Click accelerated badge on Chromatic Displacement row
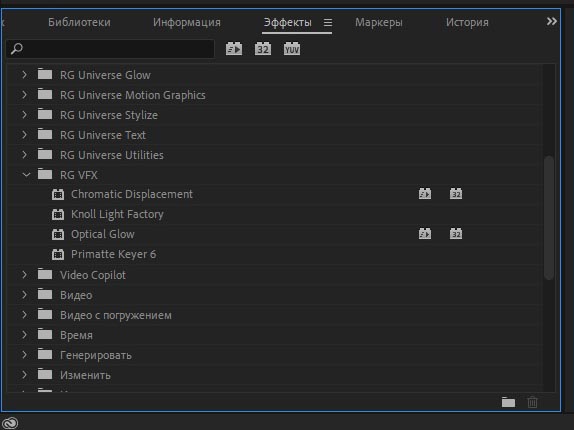Image resolution: width=574 pixels, height=430 pixels. 425,194
